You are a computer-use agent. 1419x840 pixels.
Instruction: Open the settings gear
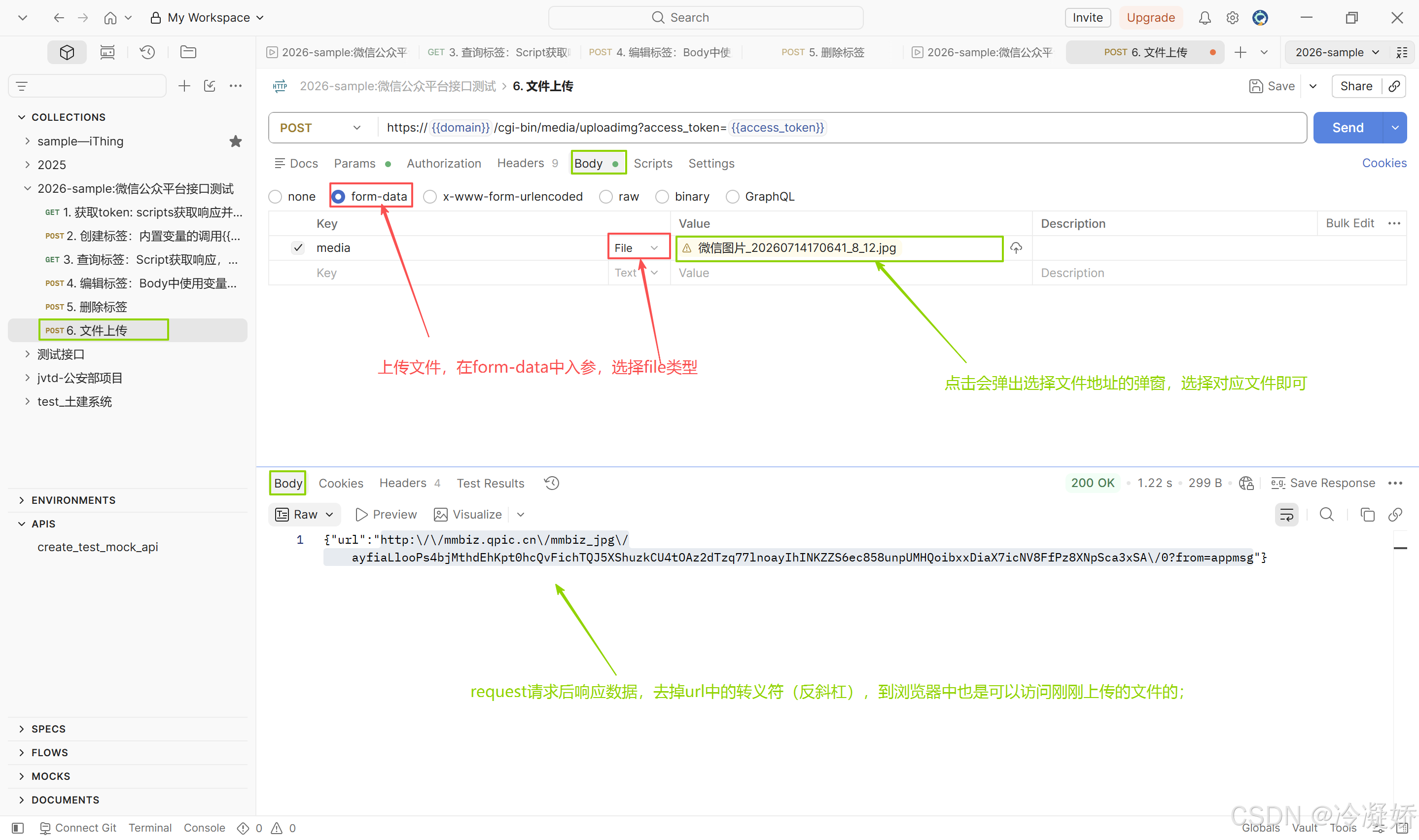click(x=1232, y=18)
